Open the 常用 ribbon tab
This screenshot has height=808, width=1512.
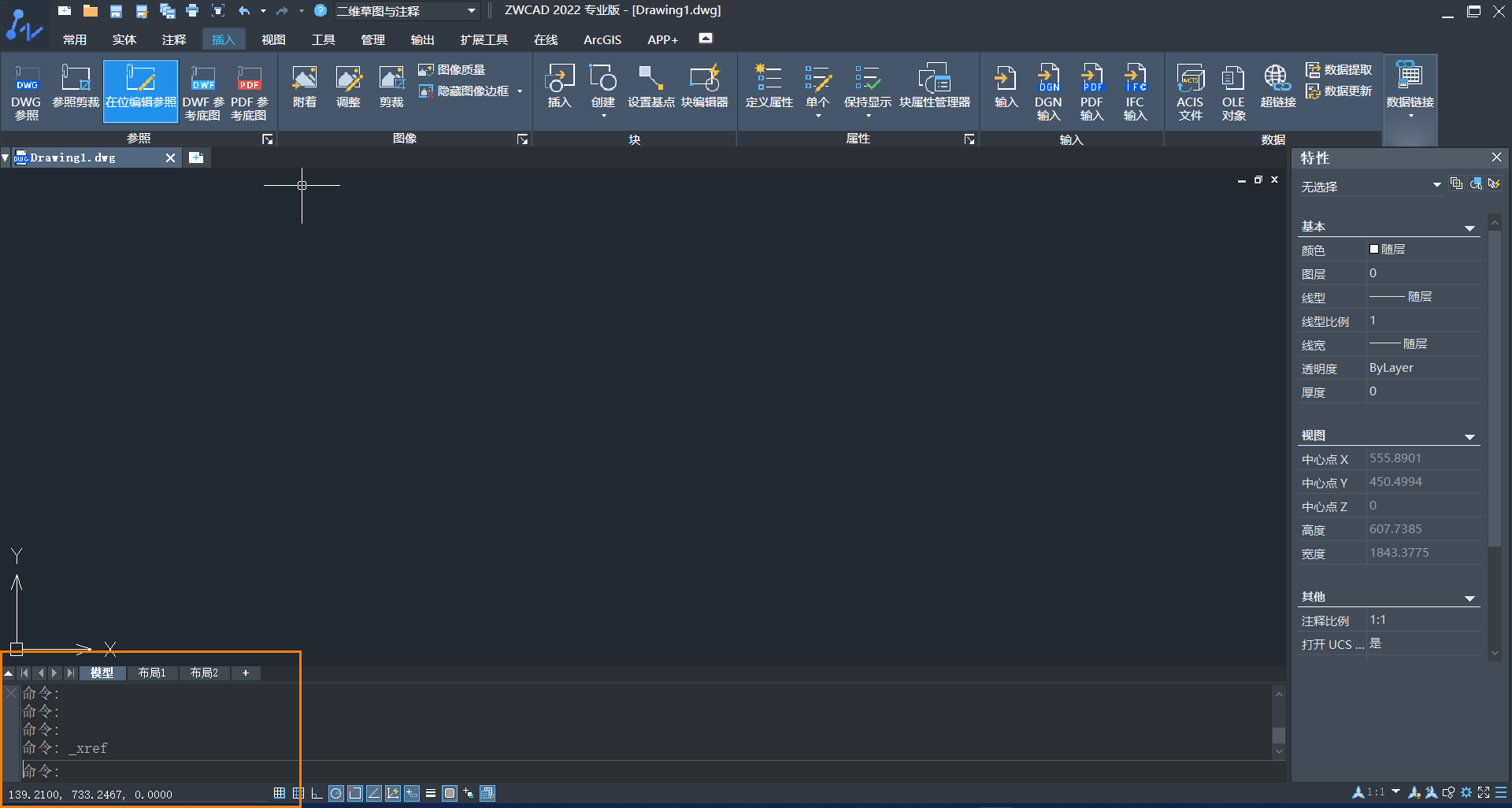(75, 39)
